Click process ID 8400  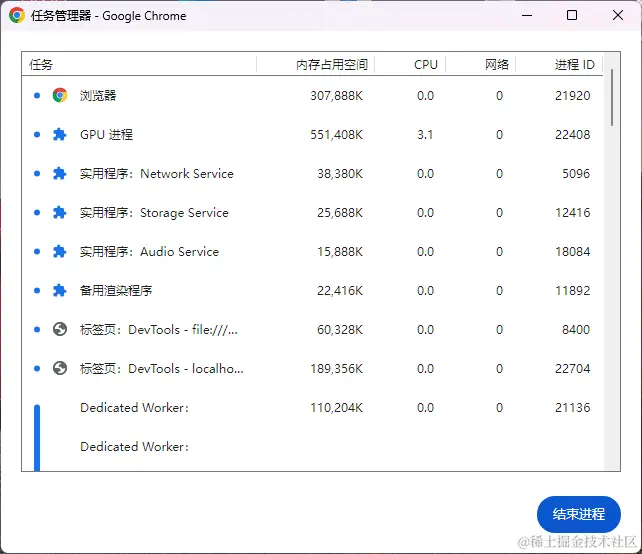[576, 330]
